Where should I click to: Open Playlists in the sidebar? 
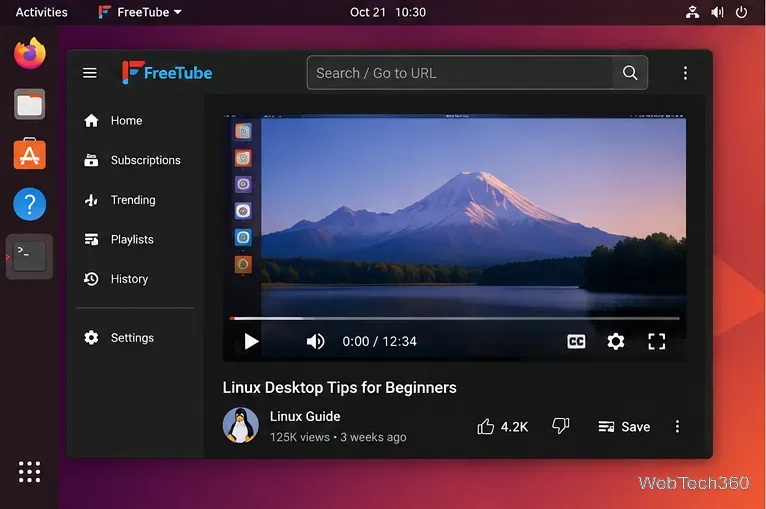tap(119, 239)
